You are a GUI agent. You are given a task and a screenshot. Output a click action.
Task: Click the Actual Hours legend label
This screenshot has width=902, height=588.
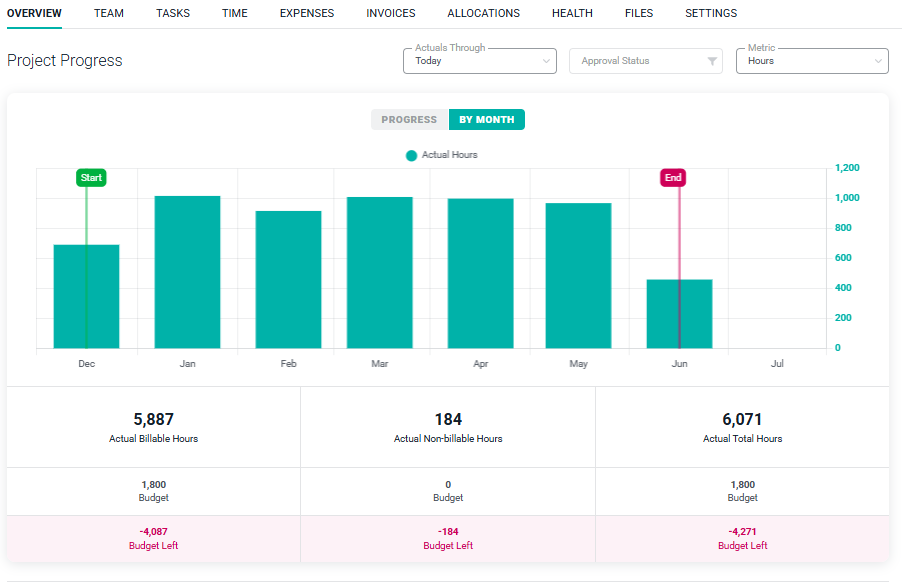pos(449,155)
